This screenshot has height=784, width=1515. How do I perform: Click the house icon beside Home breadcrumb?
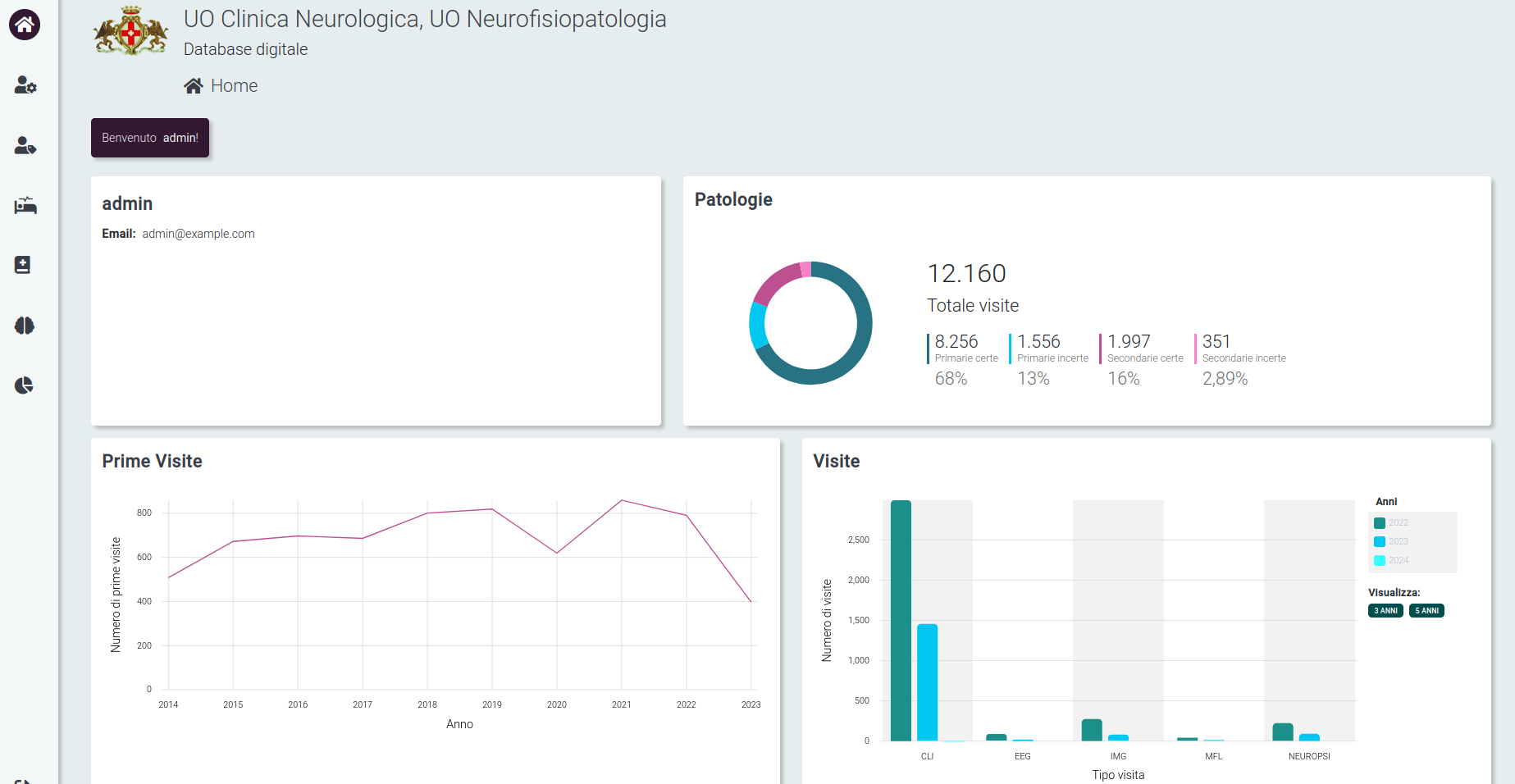pos(194,86)
